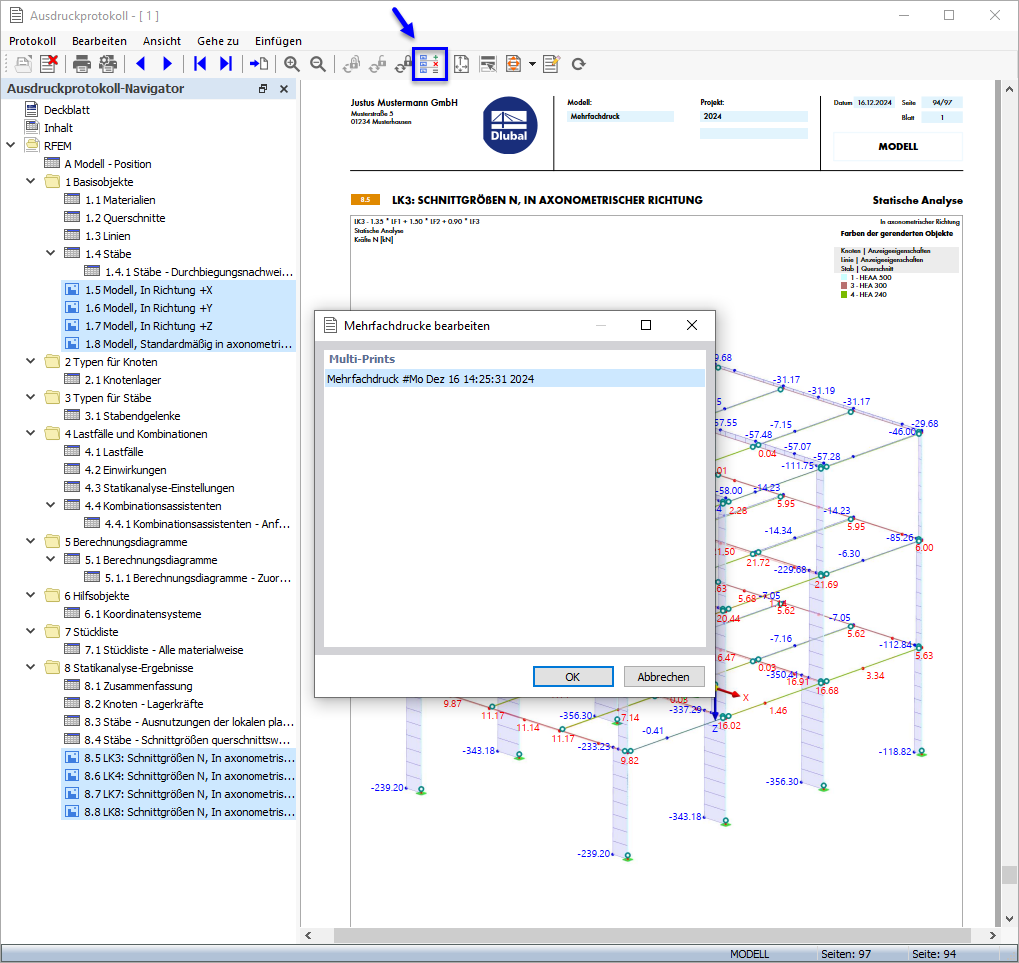The image size is (1019, 963).
Task: Select 6.1 Koordinatensysteme tree item
Action: click(142, 613)
